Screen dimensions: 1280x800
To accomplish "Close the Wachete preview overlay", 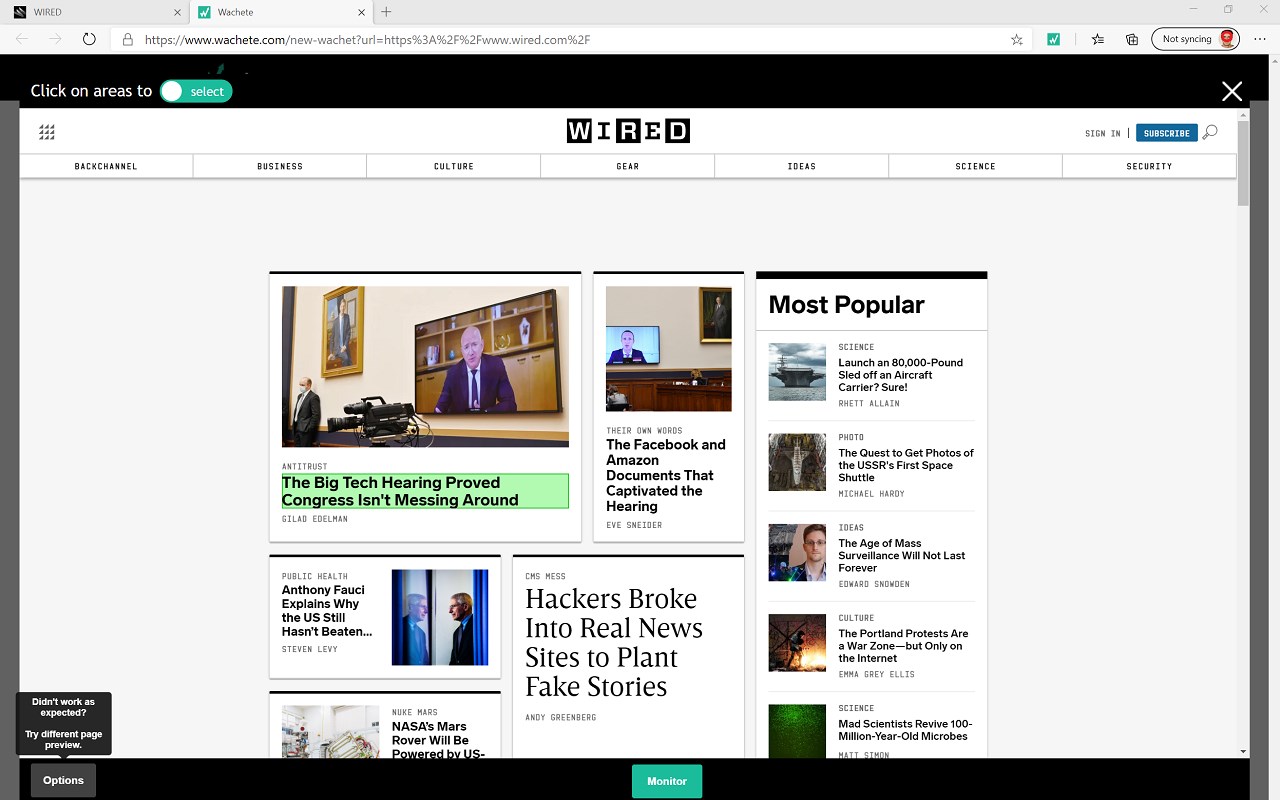I will [1232, 92].
